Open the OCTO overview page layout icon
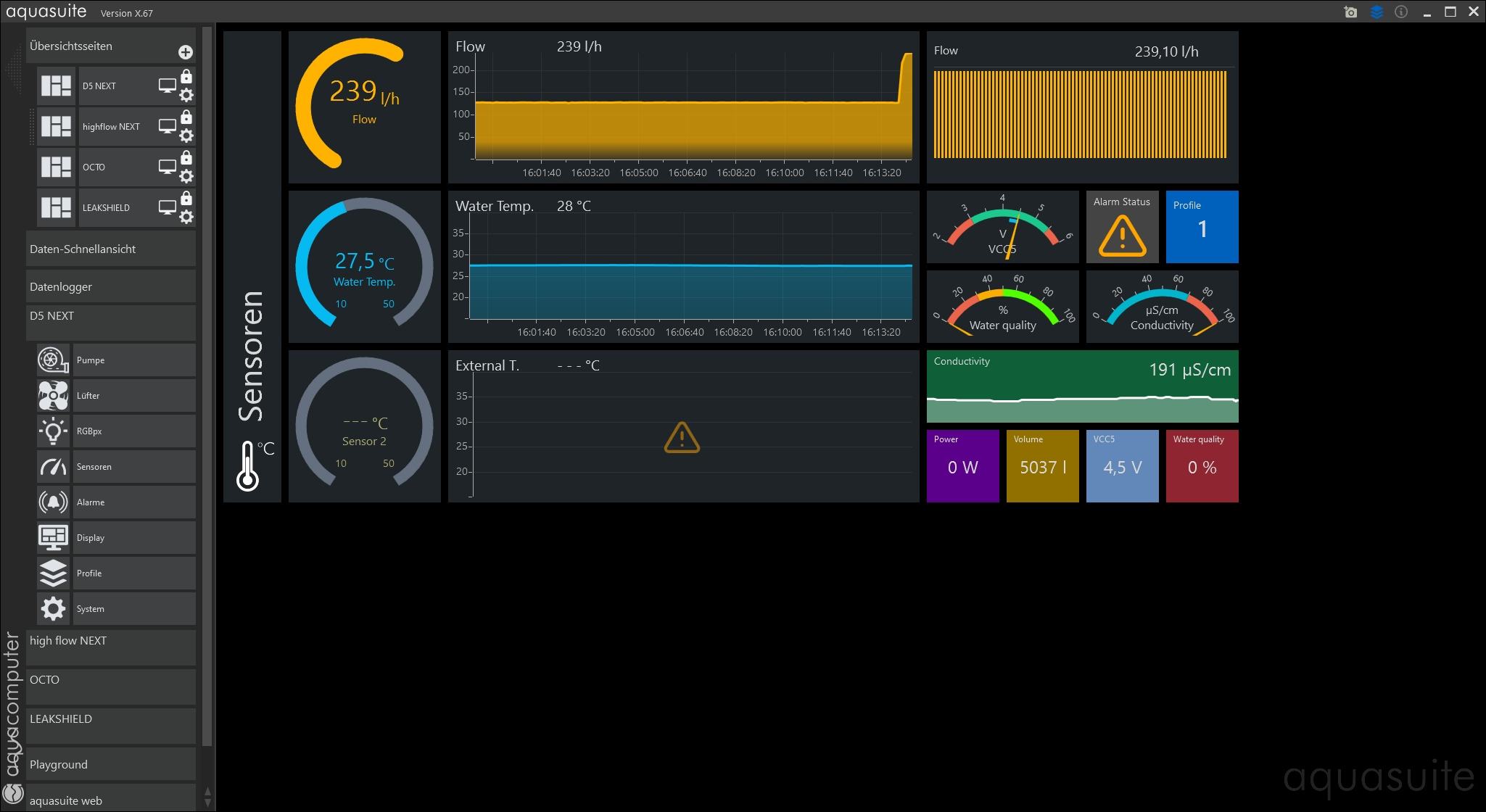 pyautogui.click(x=56, y=167)
